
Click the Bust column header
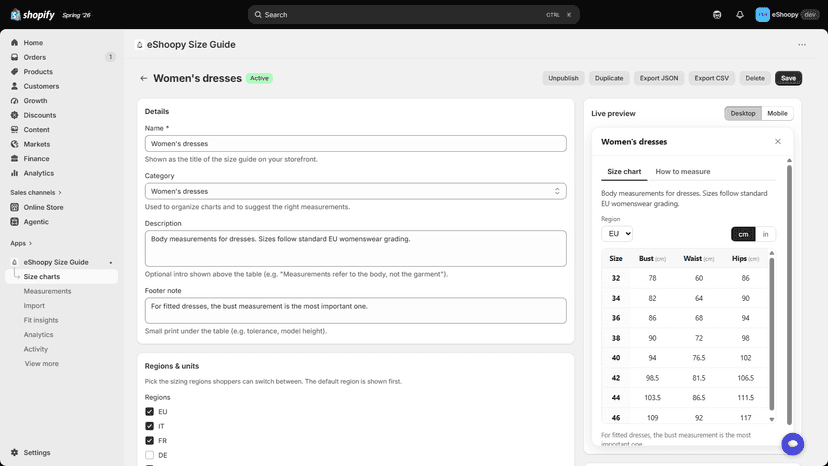(652, 259)
